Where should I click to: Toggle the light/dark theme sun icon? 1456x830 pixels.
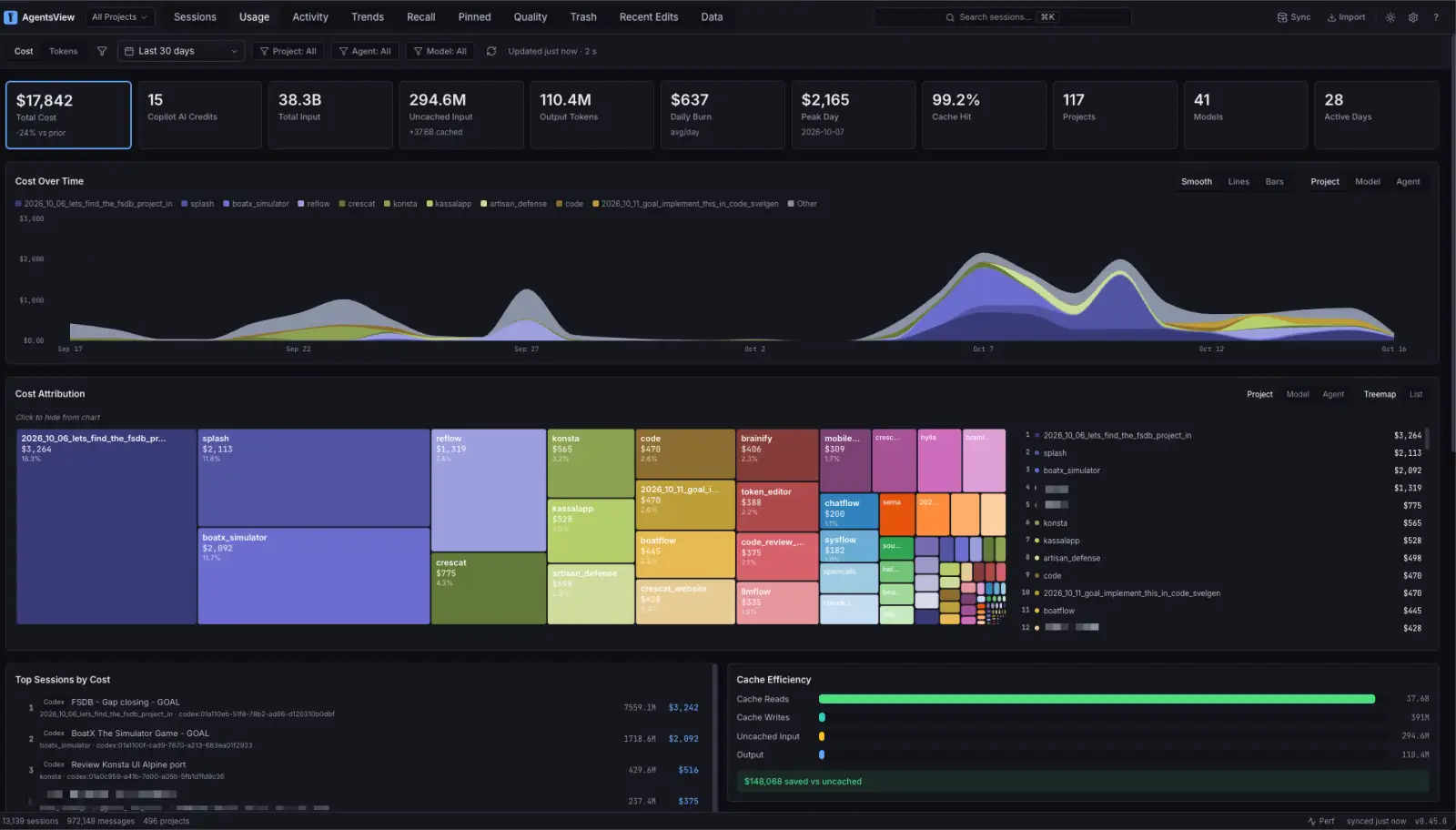point(1390,17)
